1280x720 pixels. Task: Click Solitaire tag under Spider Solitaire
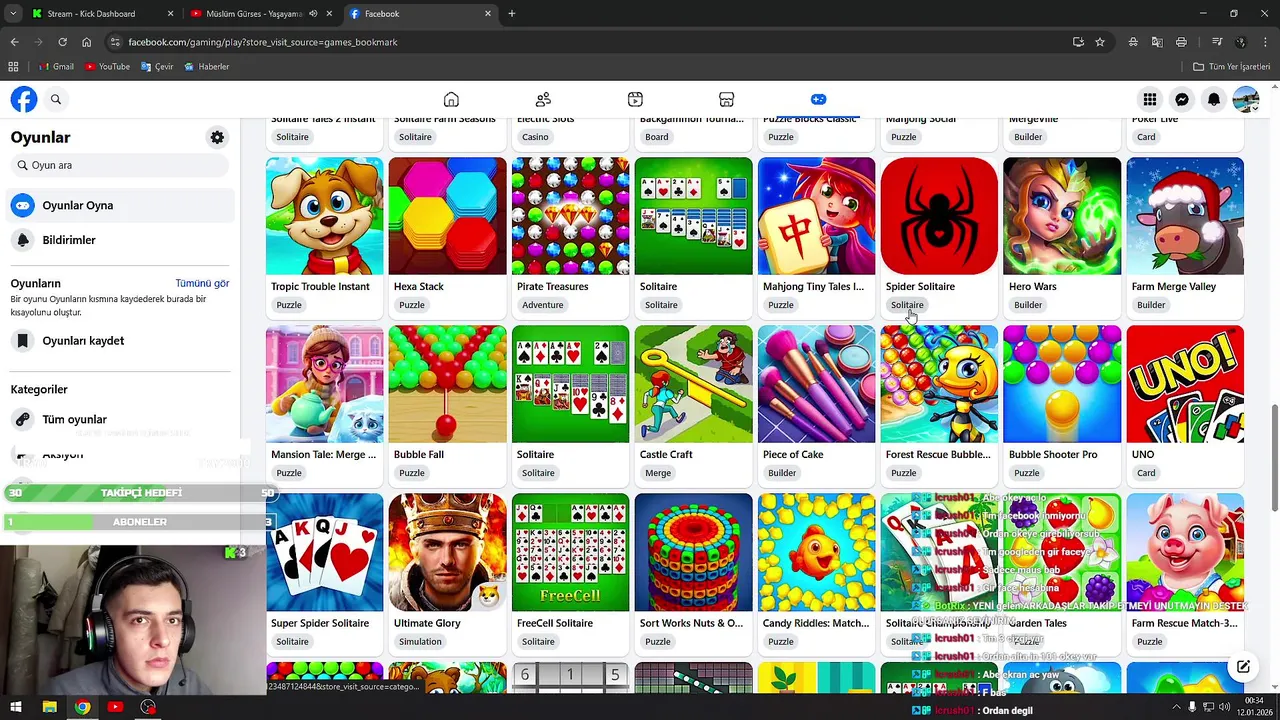pos(907,305)
